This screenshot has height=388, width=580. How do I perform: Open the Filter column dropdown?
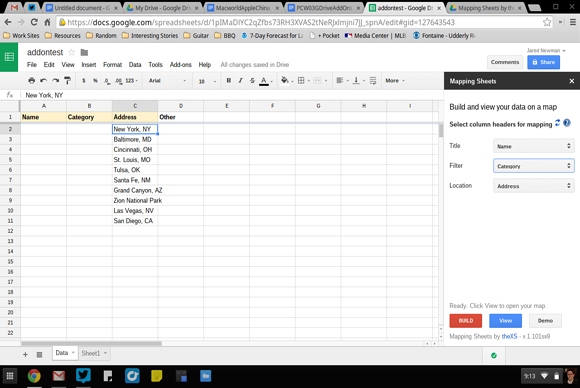tap(533, 166)
